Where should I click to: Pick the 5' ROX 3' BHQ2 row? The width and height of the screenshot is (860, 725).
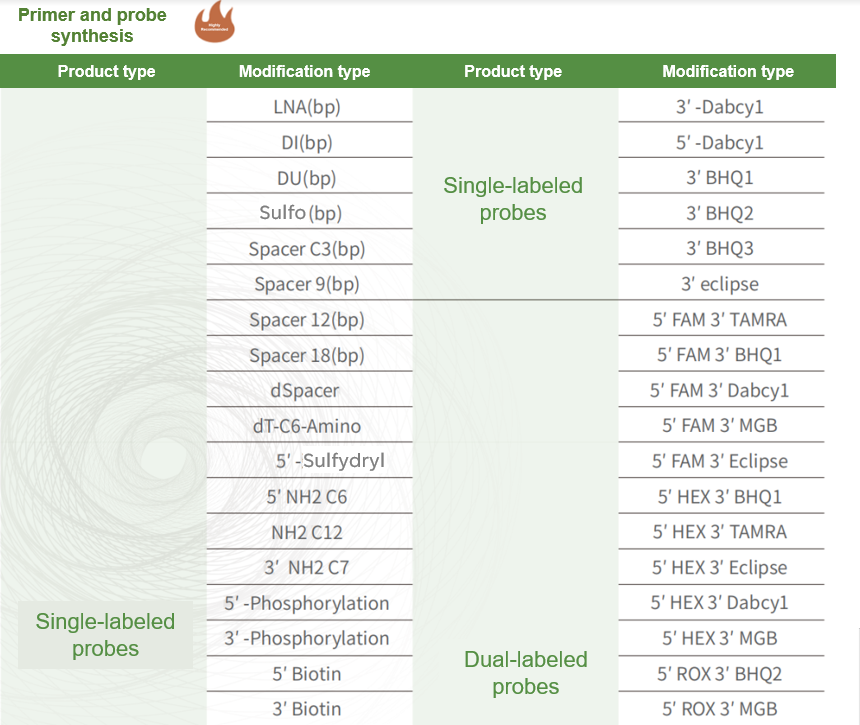pos(721,674)
